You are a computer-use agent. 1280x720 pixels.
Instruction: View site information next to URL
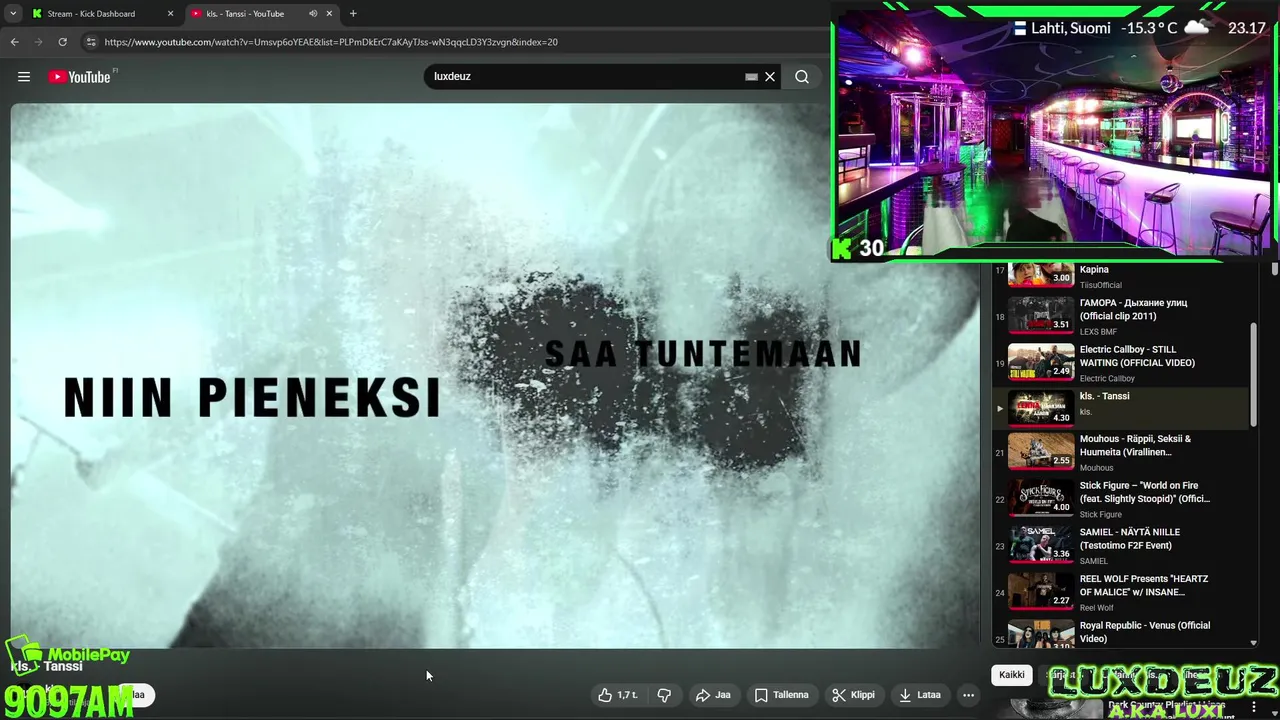click(x=91, y=42)
